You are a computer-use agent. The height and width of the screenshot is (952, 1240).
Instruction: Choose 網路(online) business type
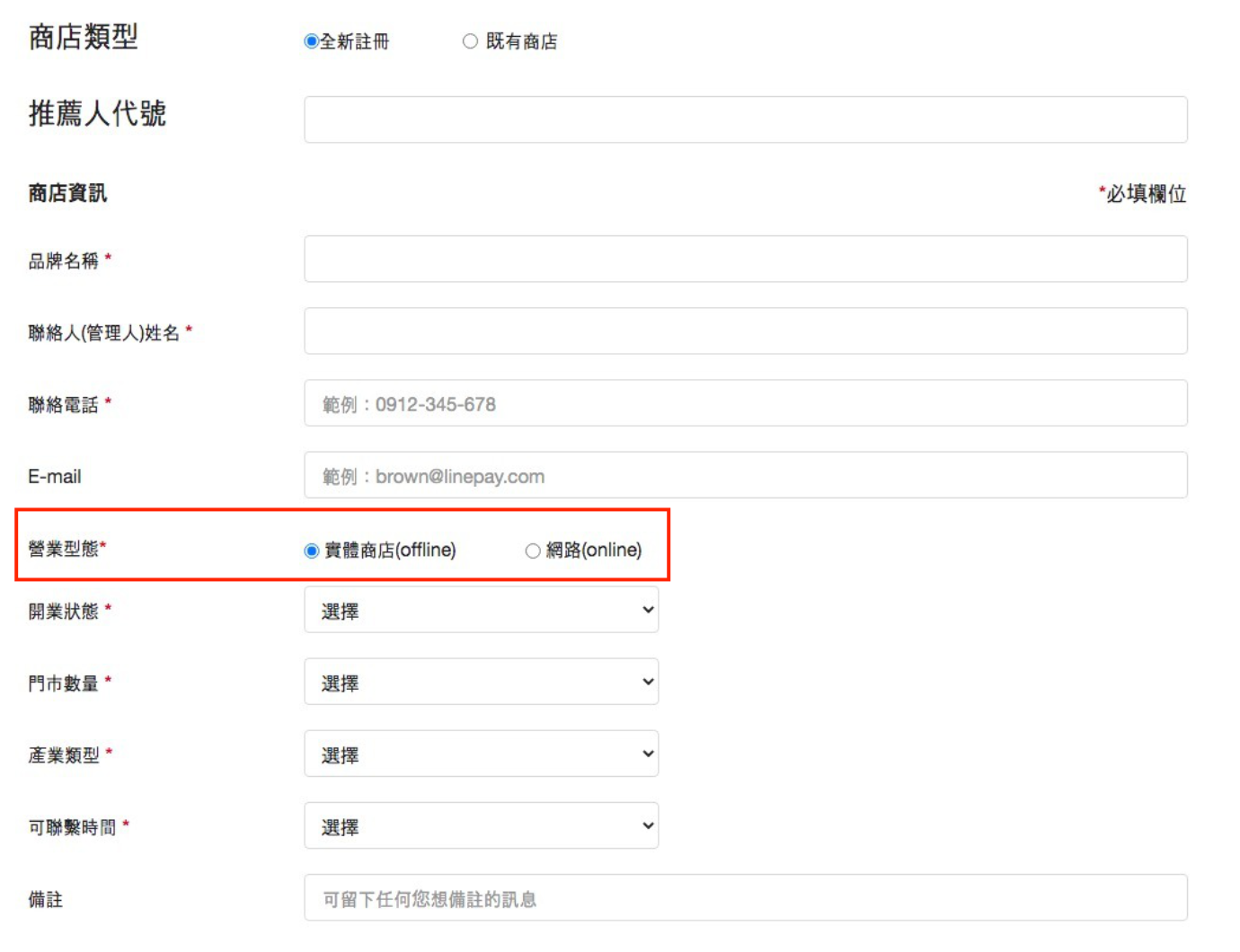coord(533,551)
